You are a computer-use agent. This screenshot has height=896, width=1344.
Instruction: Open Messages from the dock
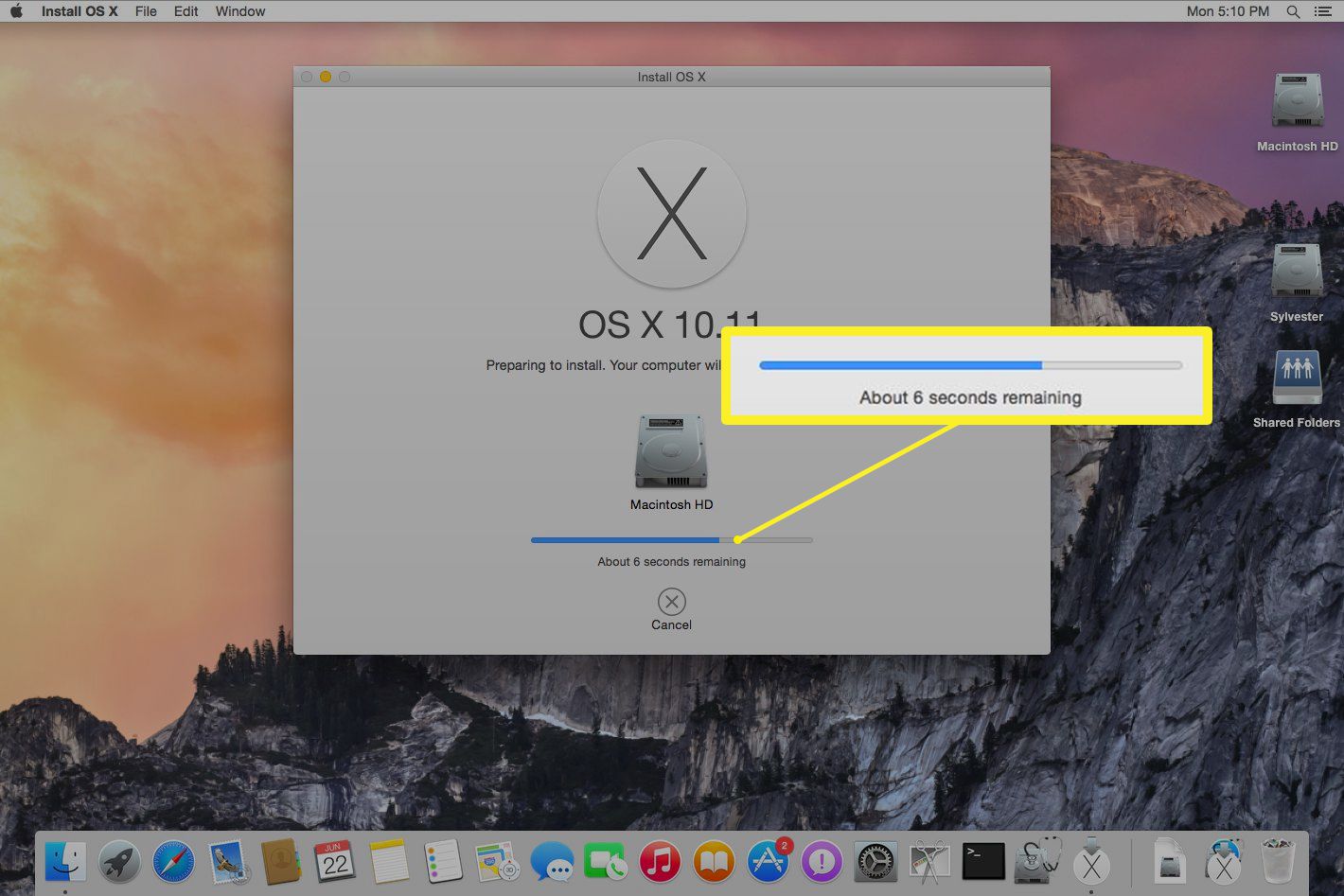point(551,862)
